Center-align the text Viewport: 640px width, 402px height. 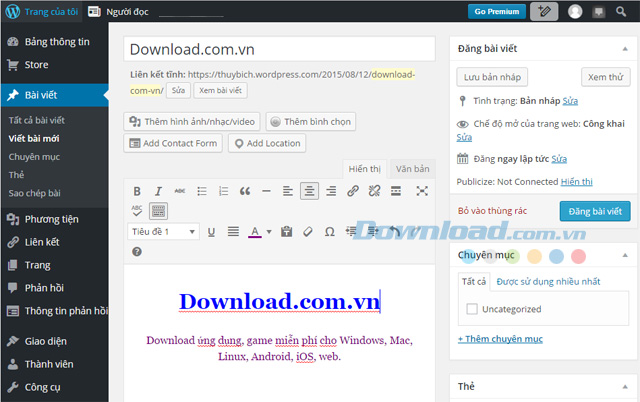[x=309, y=191]
